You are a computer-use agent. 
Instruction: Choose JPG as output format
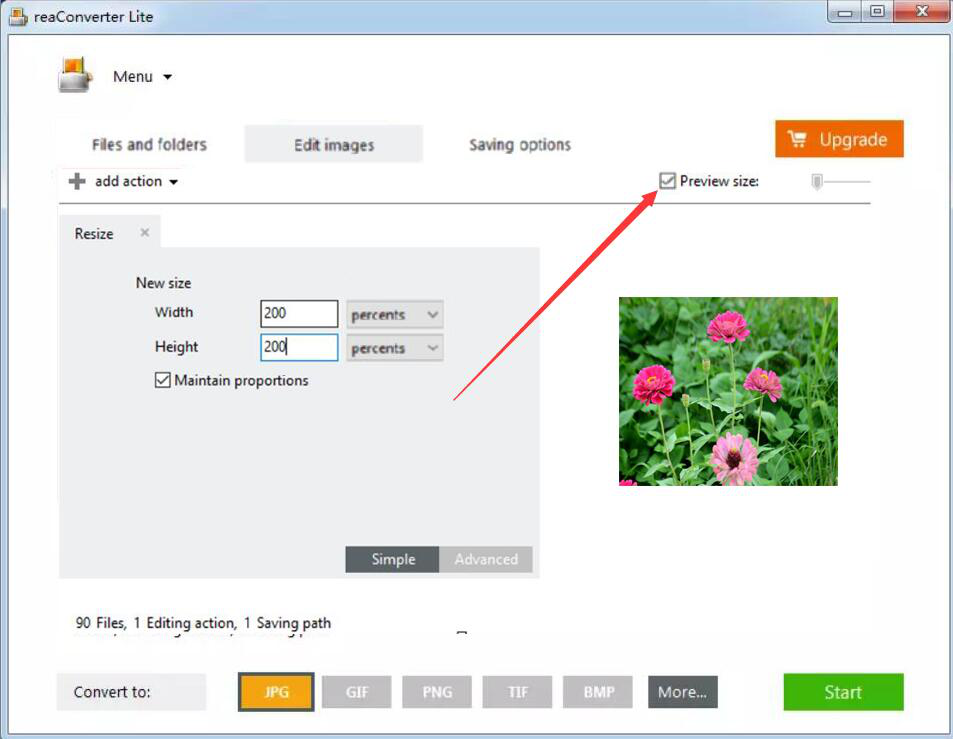pyautogui.click(x=276, y=692)
